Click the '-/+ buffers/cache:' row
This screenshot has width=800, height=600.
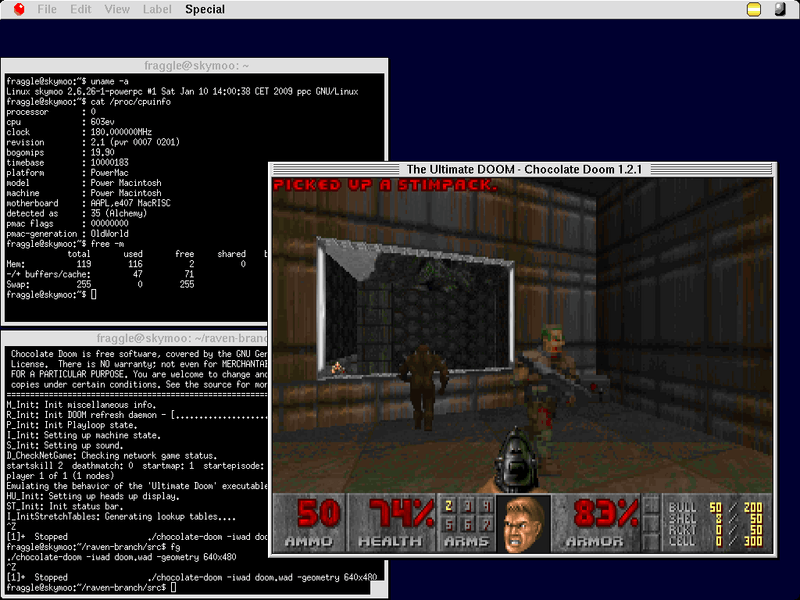100,274
